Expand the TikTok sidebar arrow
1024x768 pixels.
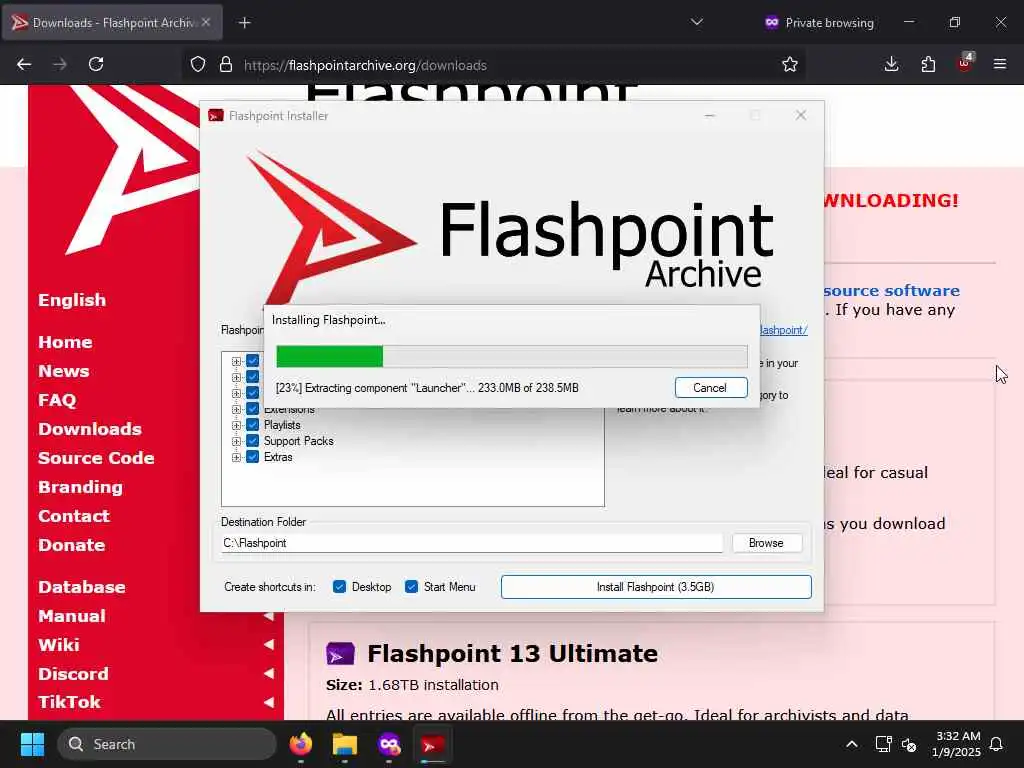click(x=268, y=702)
